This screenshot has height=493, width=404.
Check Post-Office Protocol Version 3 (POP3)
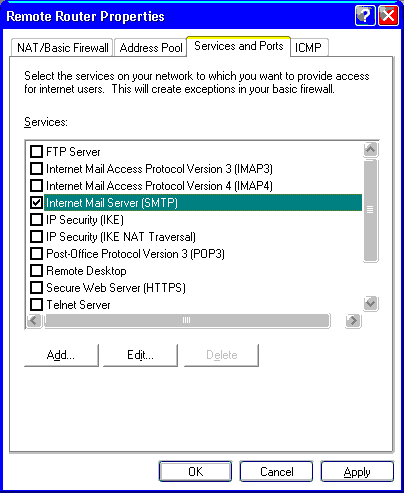tap(36, 254)
